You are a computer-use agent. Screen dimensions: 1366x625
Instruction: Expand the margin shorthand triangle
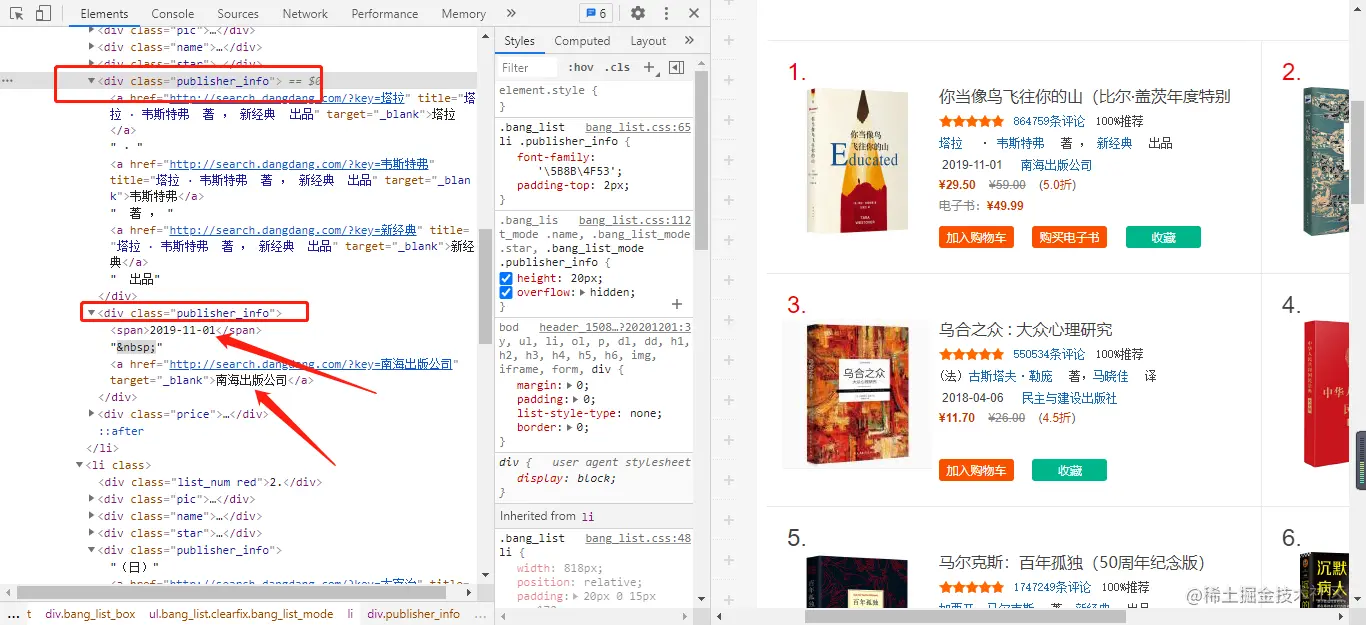point(571,384)
